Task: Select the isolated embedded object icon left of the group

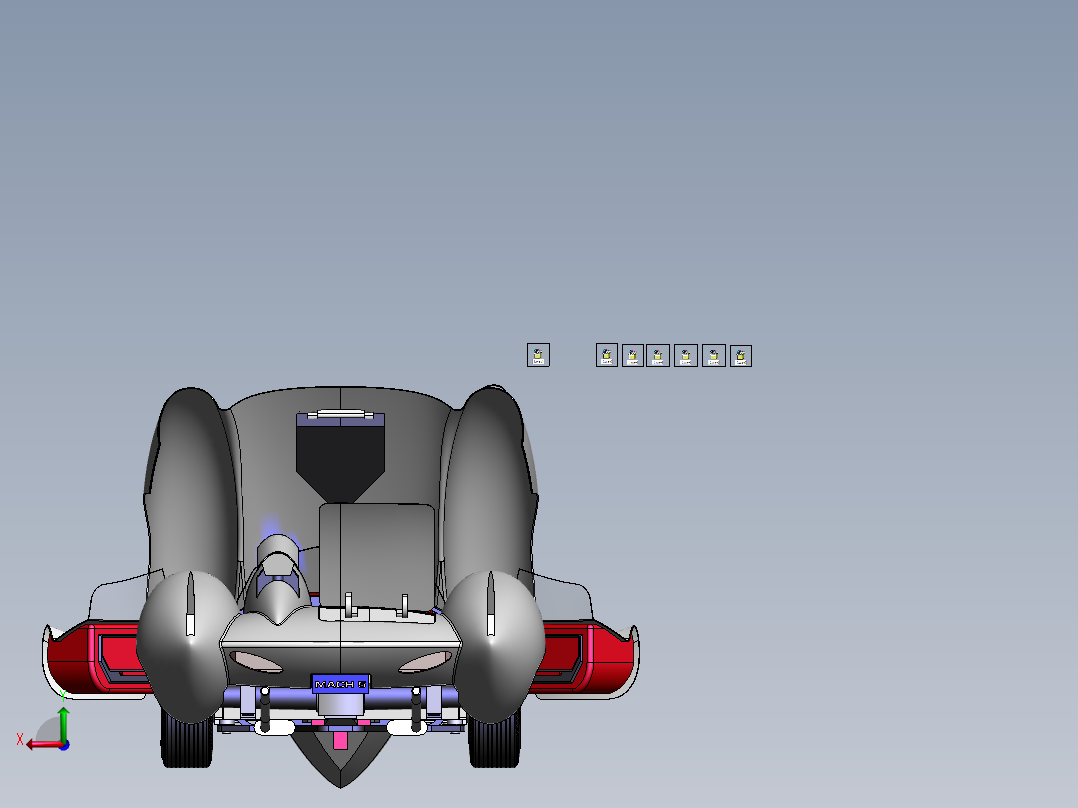Action: pyautogui.click(x=538, y=355)
